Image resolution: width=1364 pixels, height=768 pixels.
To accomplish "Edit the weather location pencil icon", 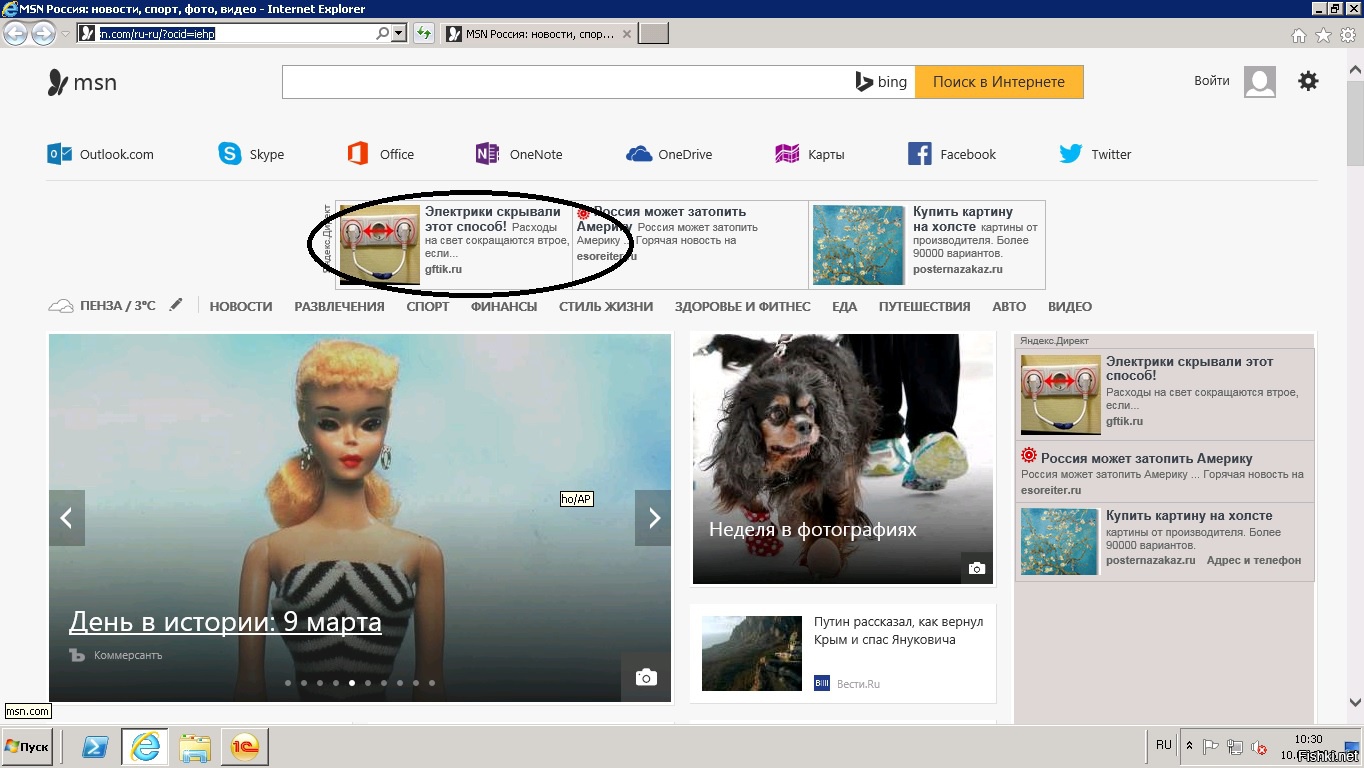I will point(176,305).
